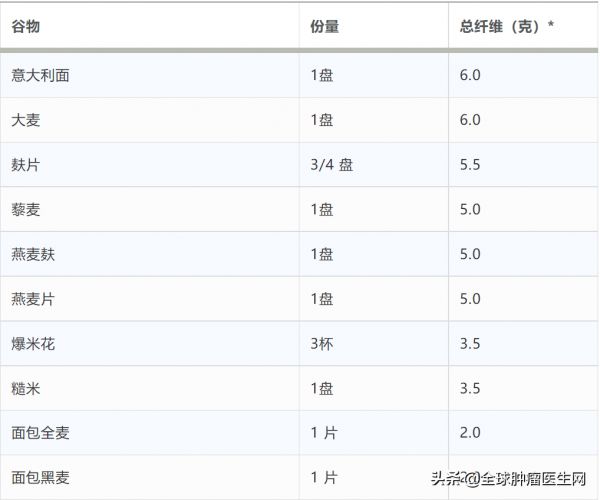Viewport: 600px width, 500px height.
Task: Select the 面包全麦 row label
Action: [x=40, y=433]
